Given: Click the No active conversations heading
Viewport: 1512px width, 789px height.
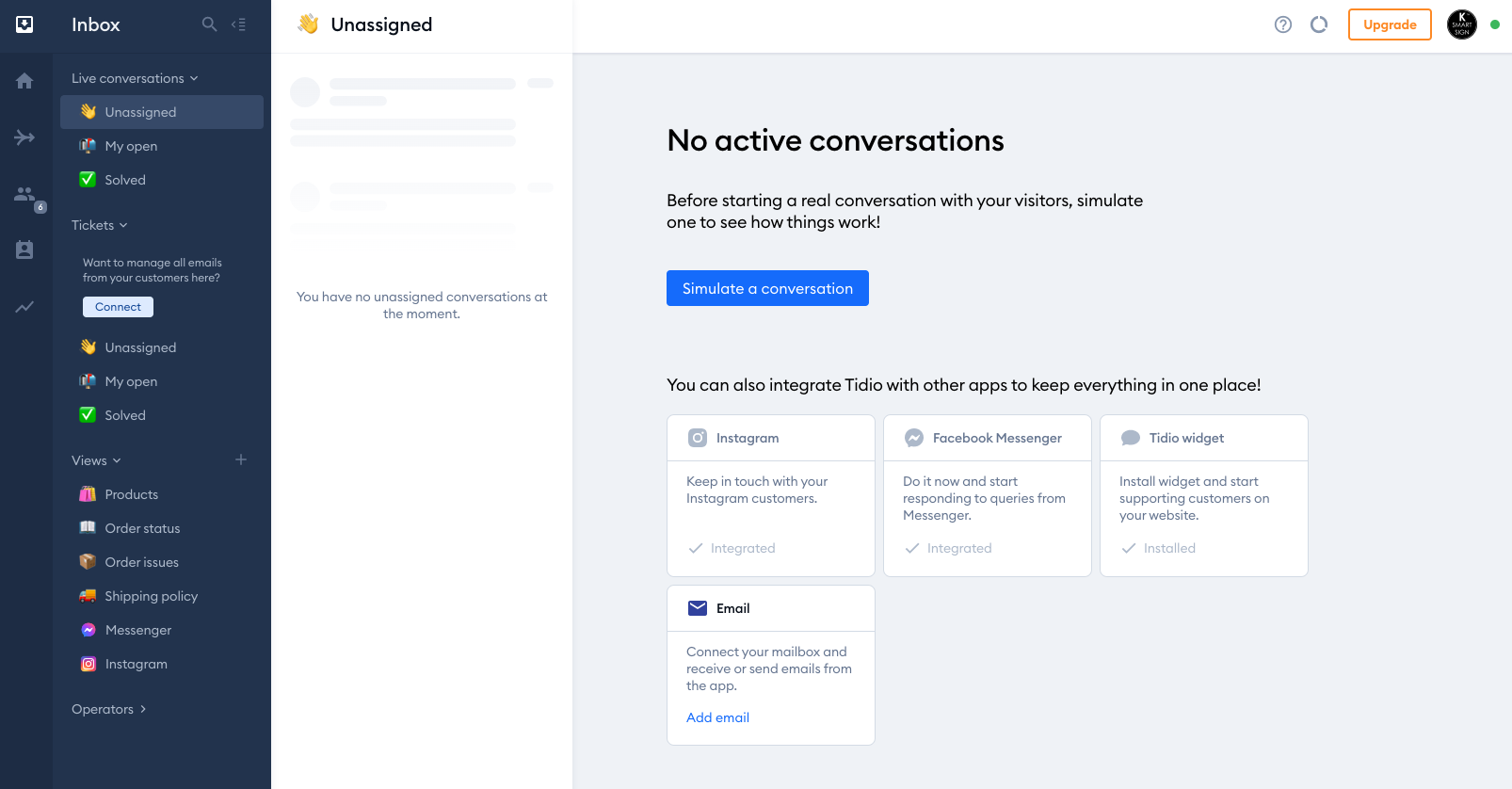Looking at the screenshot, I should tap(835, 140).
